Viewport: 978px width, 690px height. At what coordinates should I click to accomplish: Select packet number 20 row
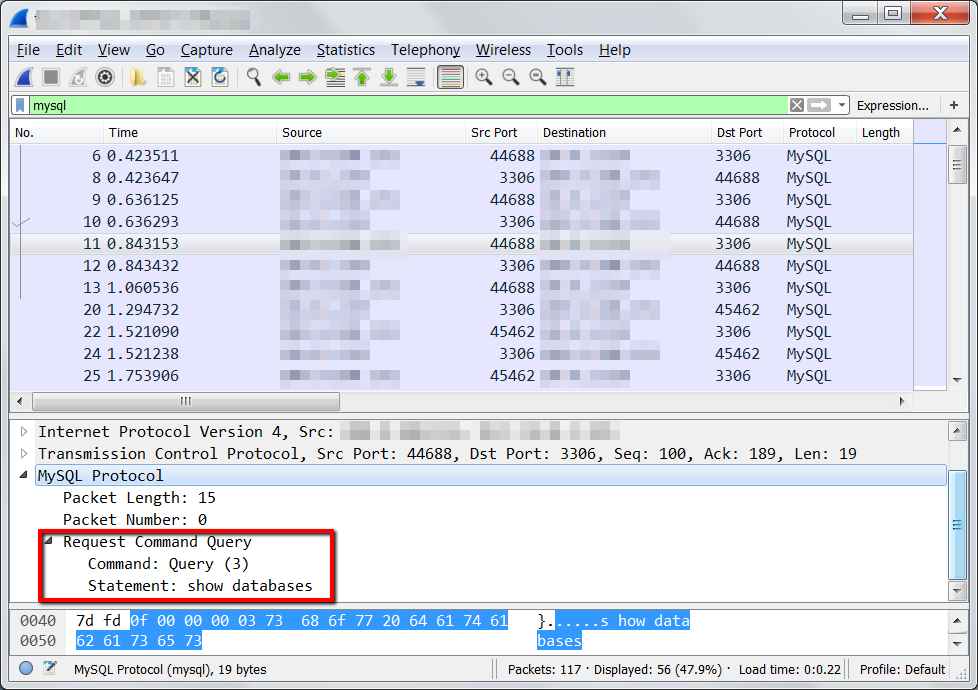click(462, 309)
